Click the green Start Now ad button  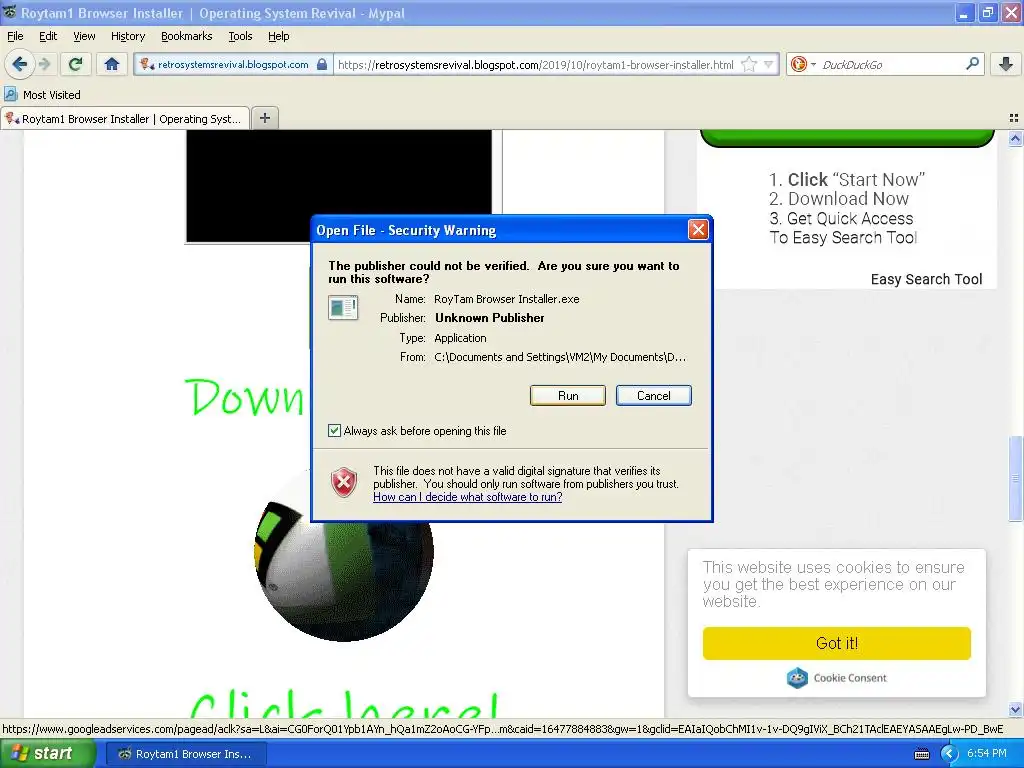[847, 138]
